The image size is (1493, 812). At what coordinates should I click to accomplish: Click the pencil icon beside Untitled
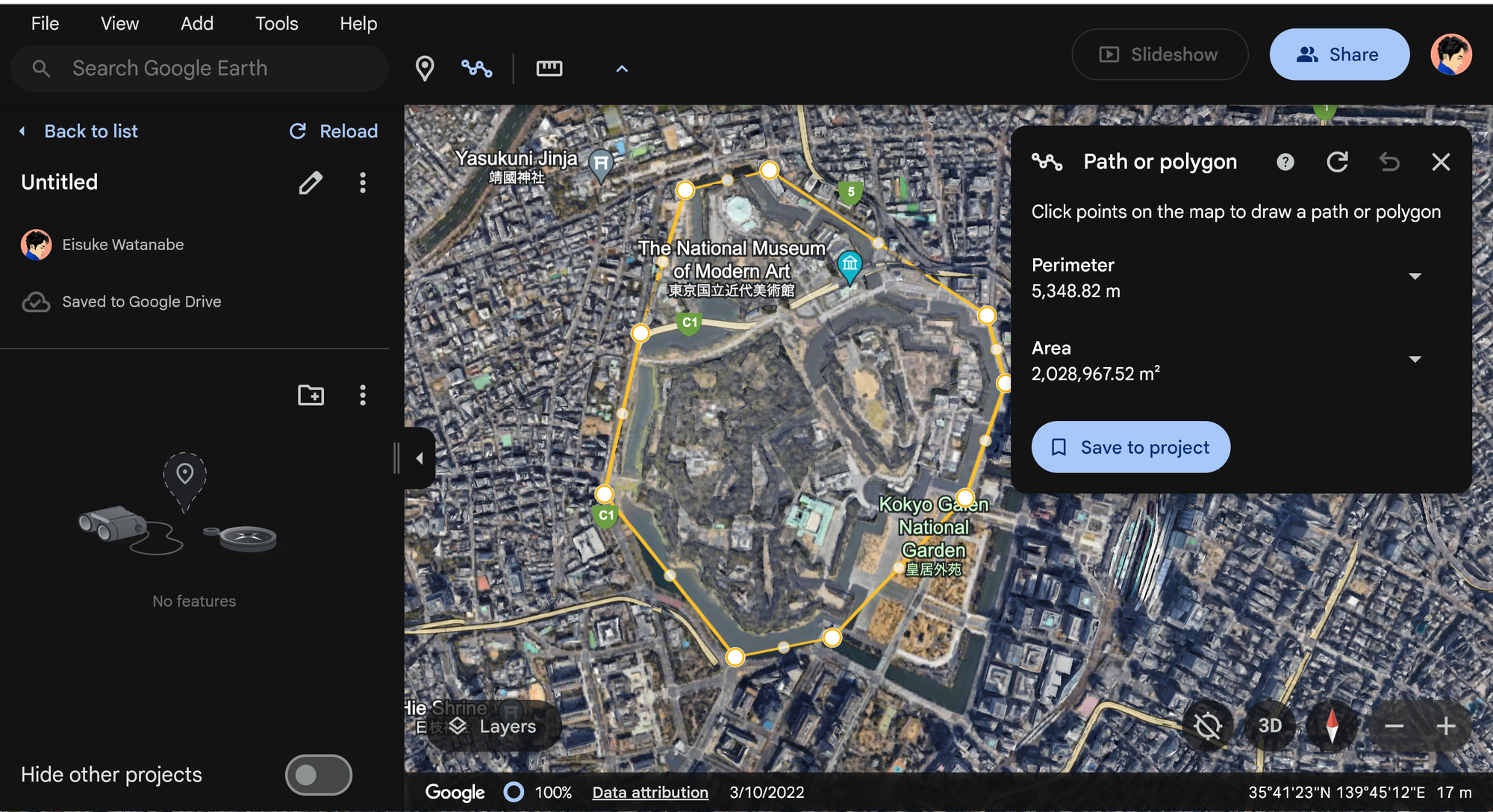point(311,183)
